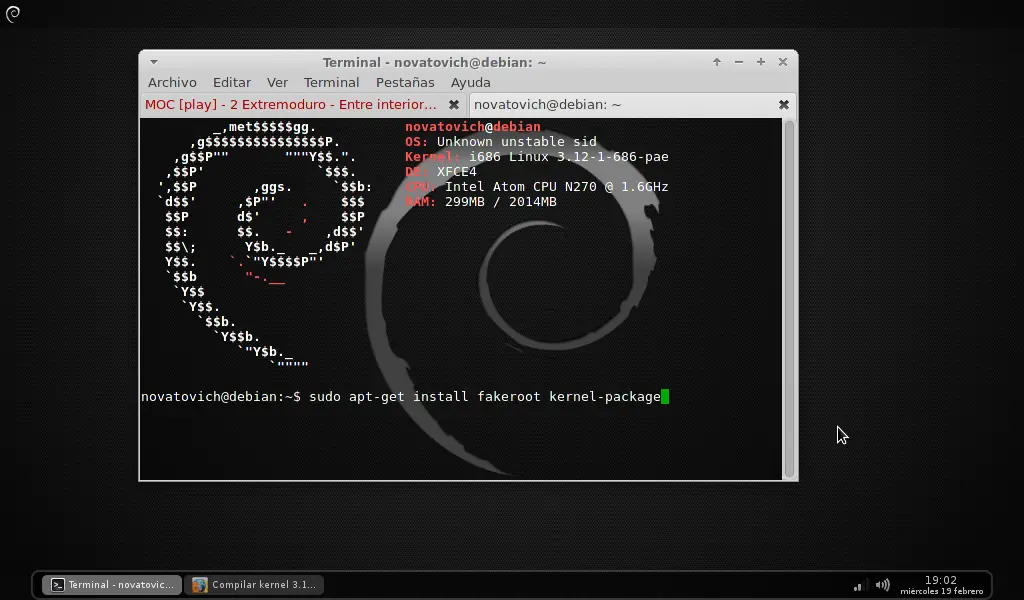Open the Editar menu
1024x600 pixels.
click(x=232, y=82)
